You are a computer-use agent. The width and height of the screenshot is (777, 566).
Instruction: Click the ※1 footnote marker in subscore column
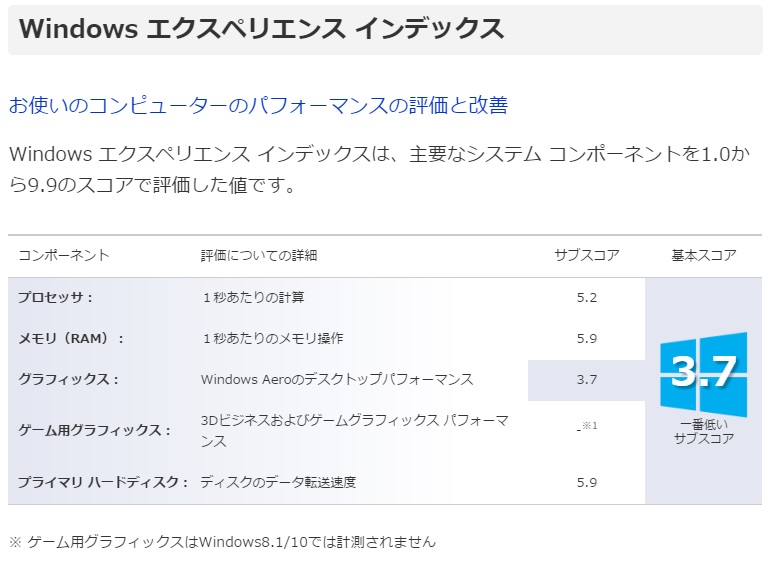point(588,427)
